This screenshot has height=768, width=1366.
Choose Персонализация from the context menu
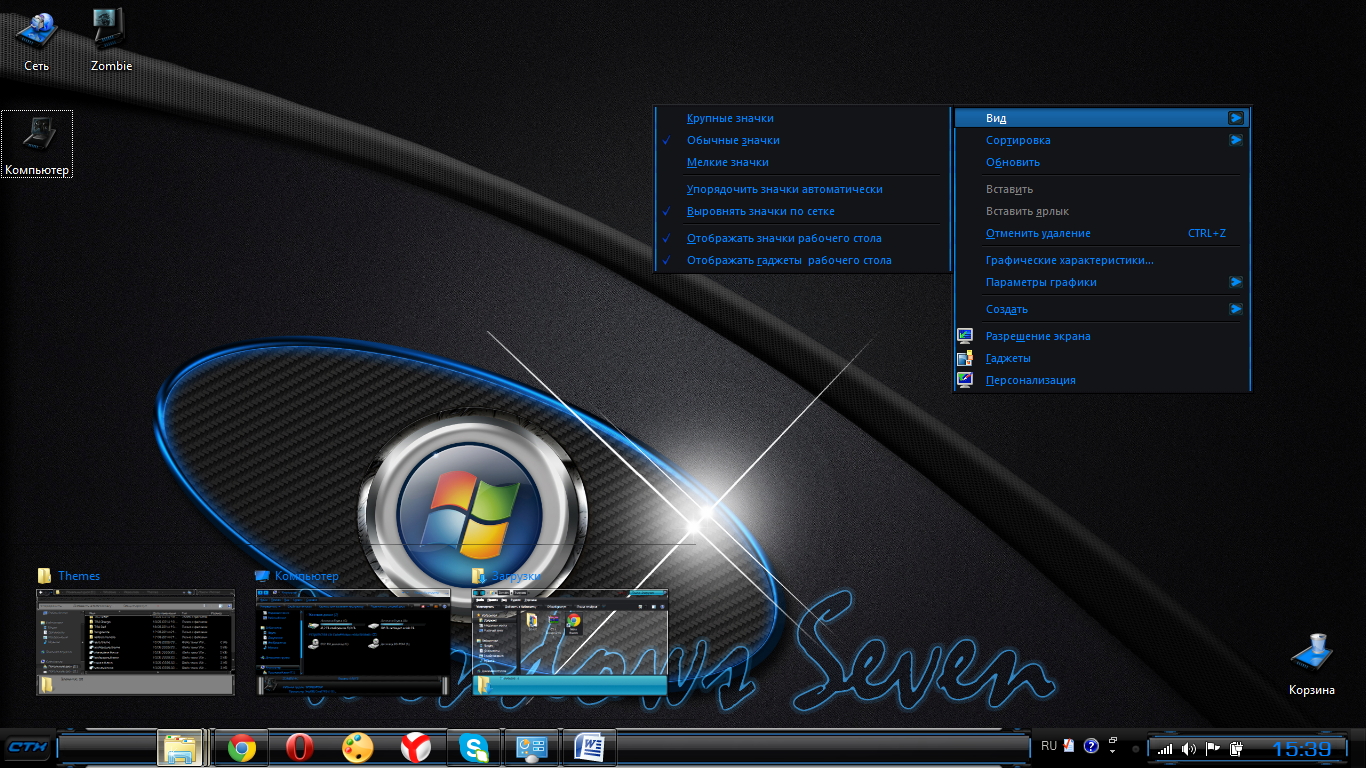click(1030, 381)
